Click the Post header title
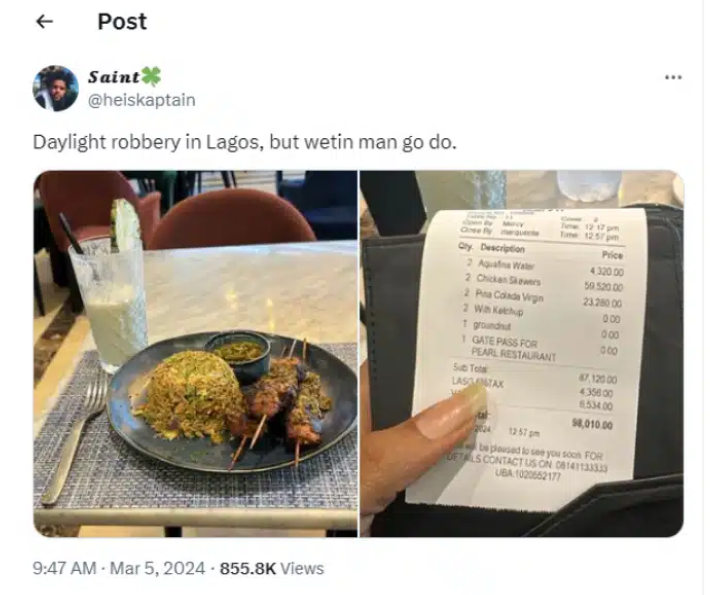 [x=122, y=21]
